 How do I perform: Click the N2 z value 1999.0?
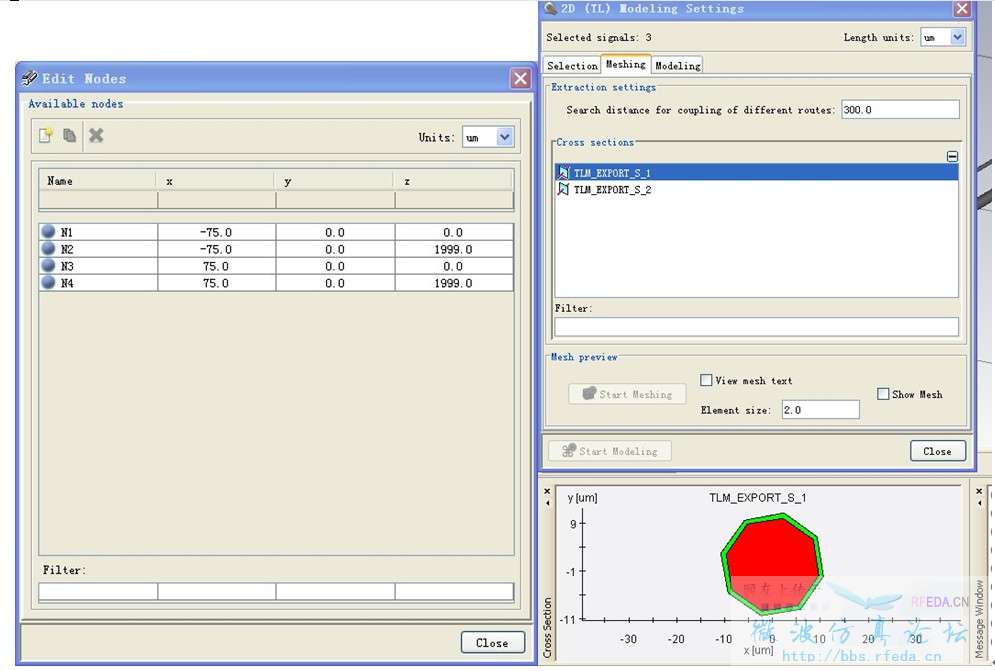454,249
